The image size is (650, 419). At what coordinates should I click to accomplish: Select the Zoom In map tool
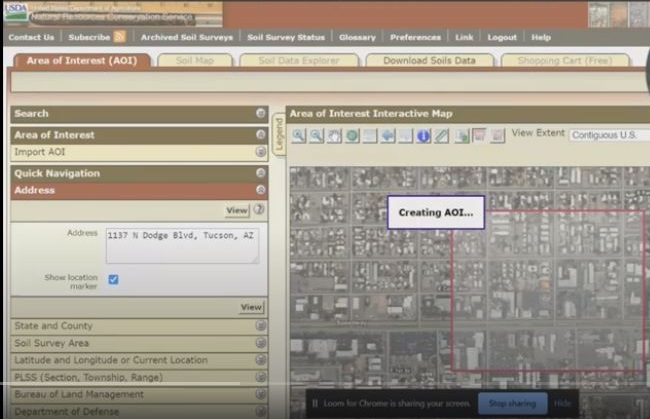(298, 136)
